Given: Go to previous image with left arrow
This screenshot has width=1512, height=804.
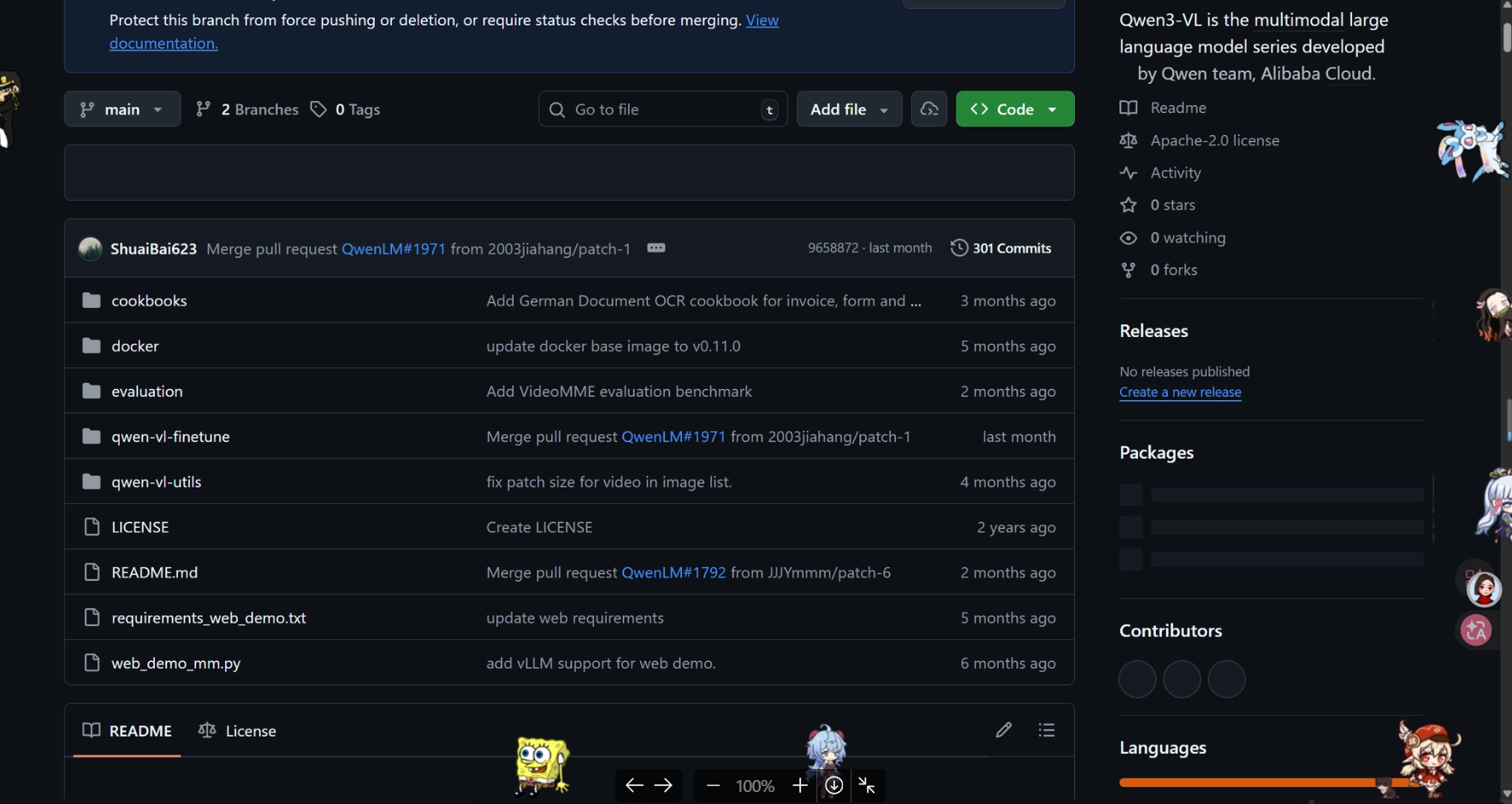Looking at the screenshot, I should click(633, 785).
